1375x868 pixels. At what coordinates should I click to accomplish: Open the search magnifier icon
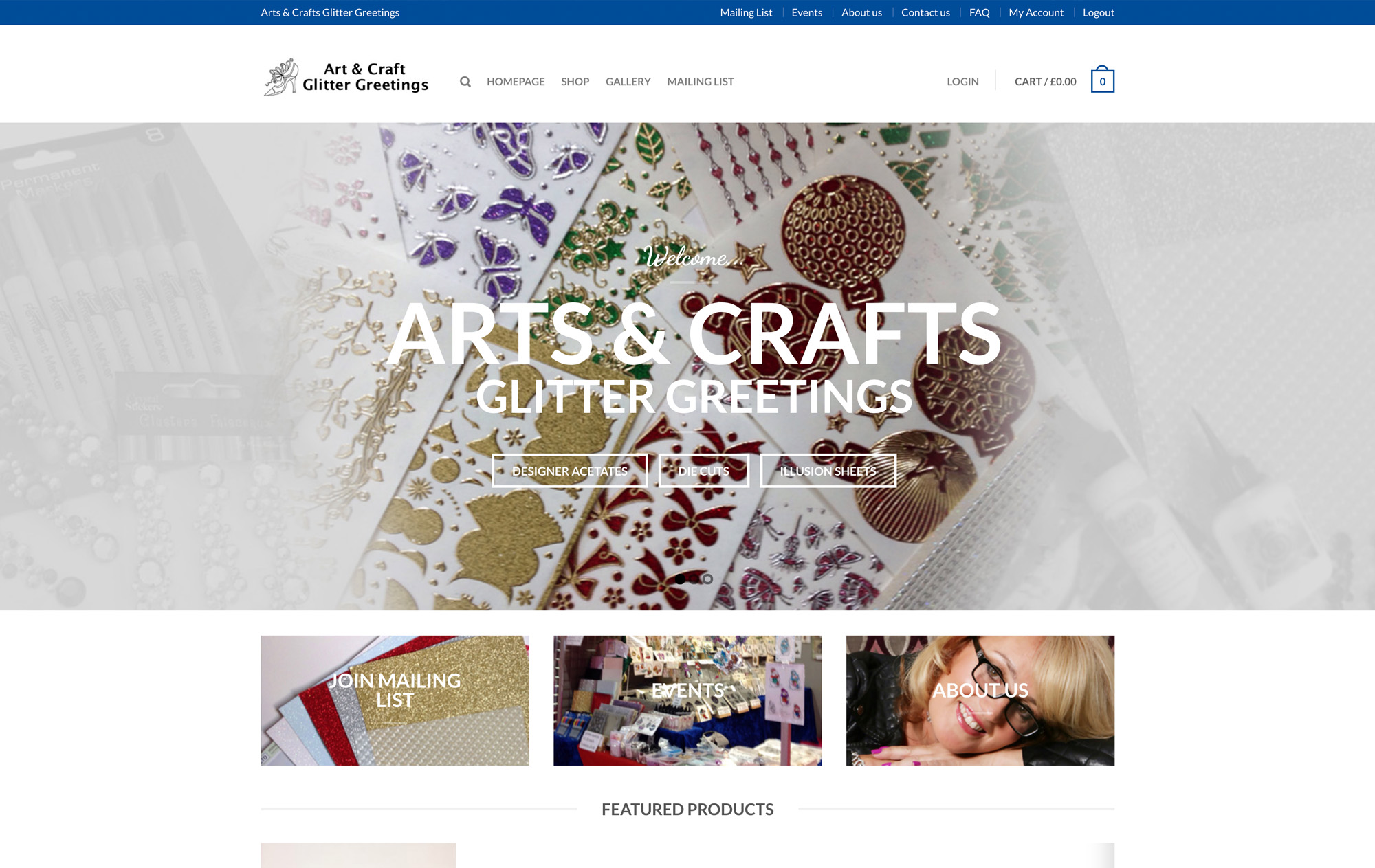[x=465, y=82]
